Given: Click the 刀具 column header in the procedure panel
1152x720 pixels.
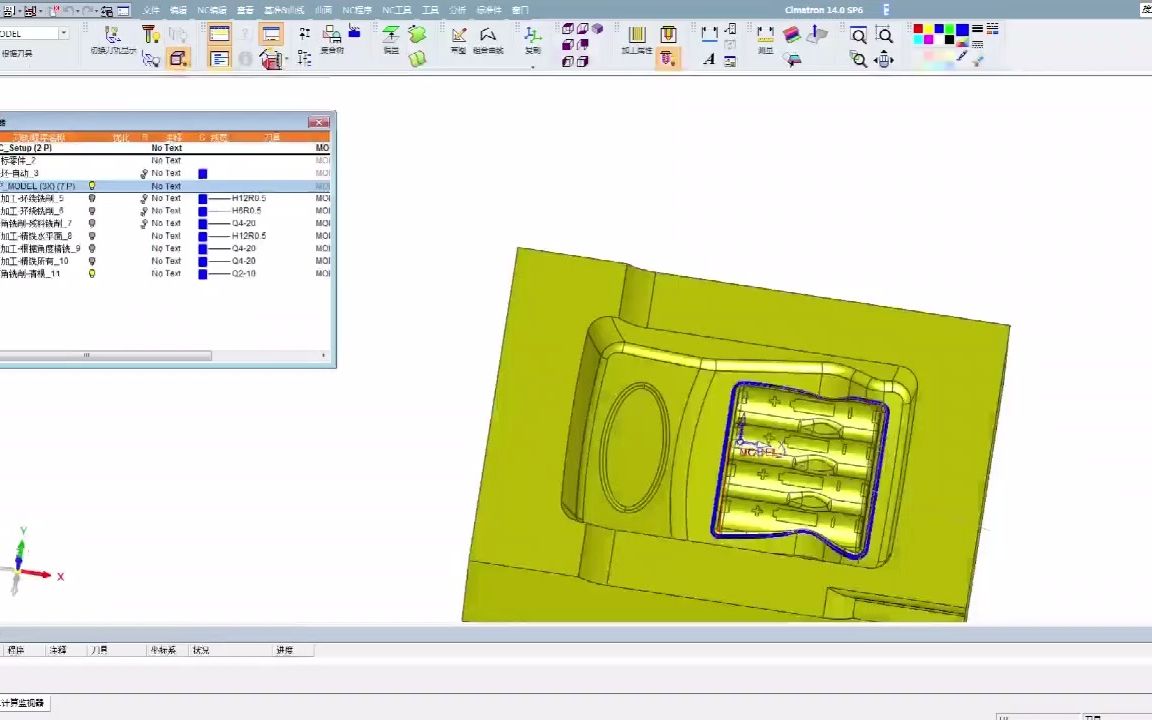Looking at the screenshot, I should pos(272,137).
